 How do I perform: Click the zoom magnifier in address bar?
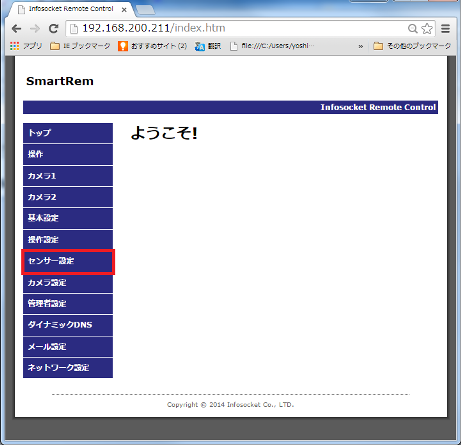pos(413,29)
